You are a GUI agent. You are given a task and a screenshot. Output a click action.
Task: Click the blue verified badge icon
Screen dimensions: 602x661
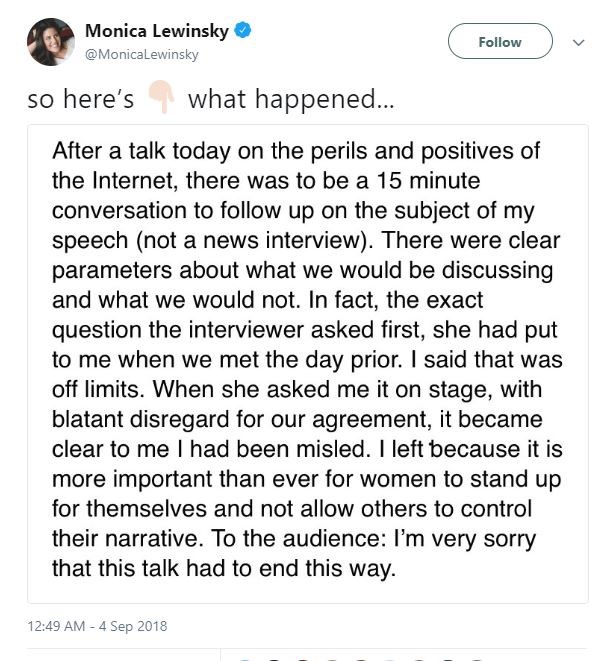coord(244,32)
